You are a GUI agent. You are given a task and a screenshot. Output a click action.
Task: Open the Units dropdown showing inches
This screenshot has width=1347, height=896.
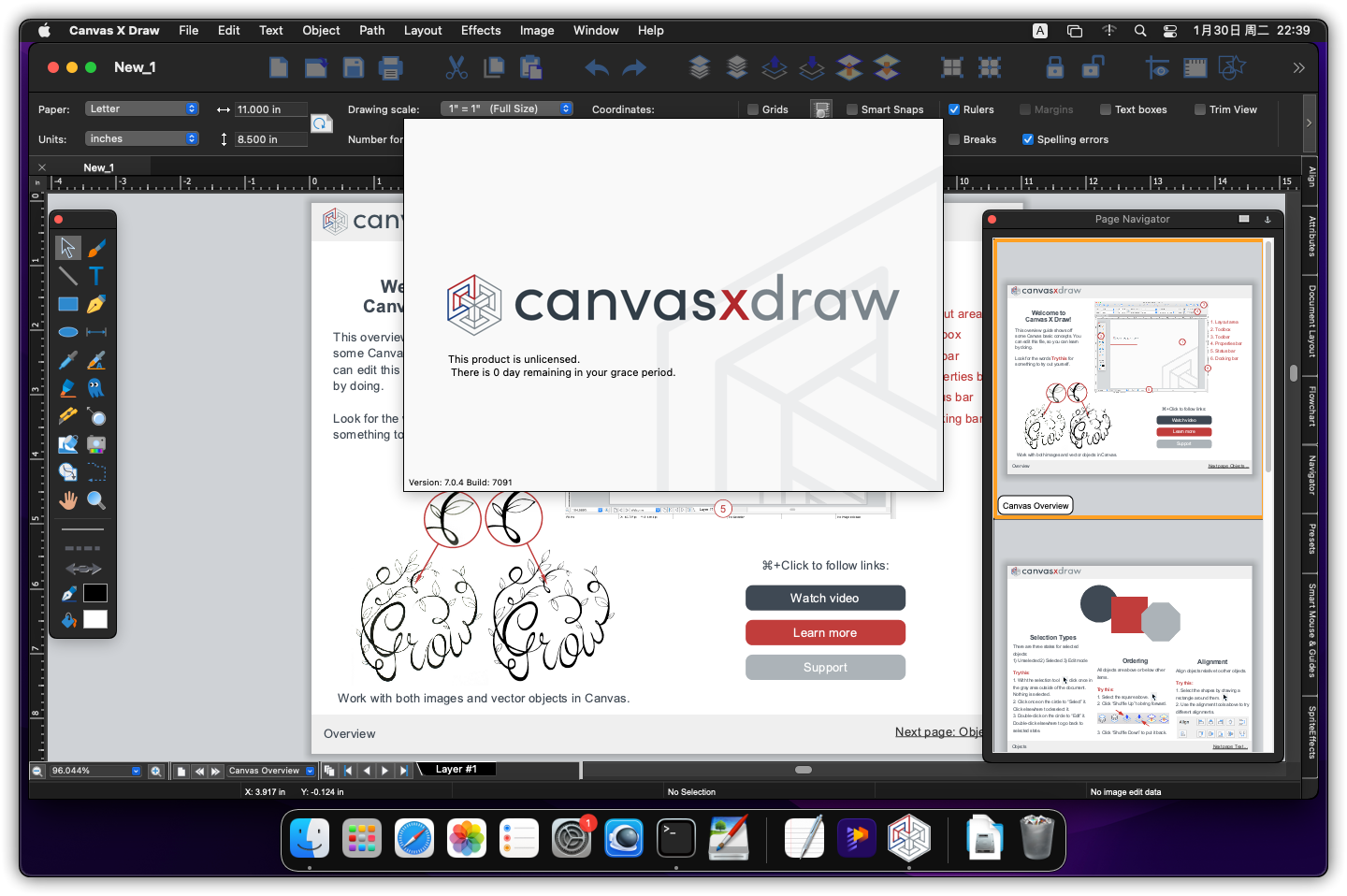142,138
